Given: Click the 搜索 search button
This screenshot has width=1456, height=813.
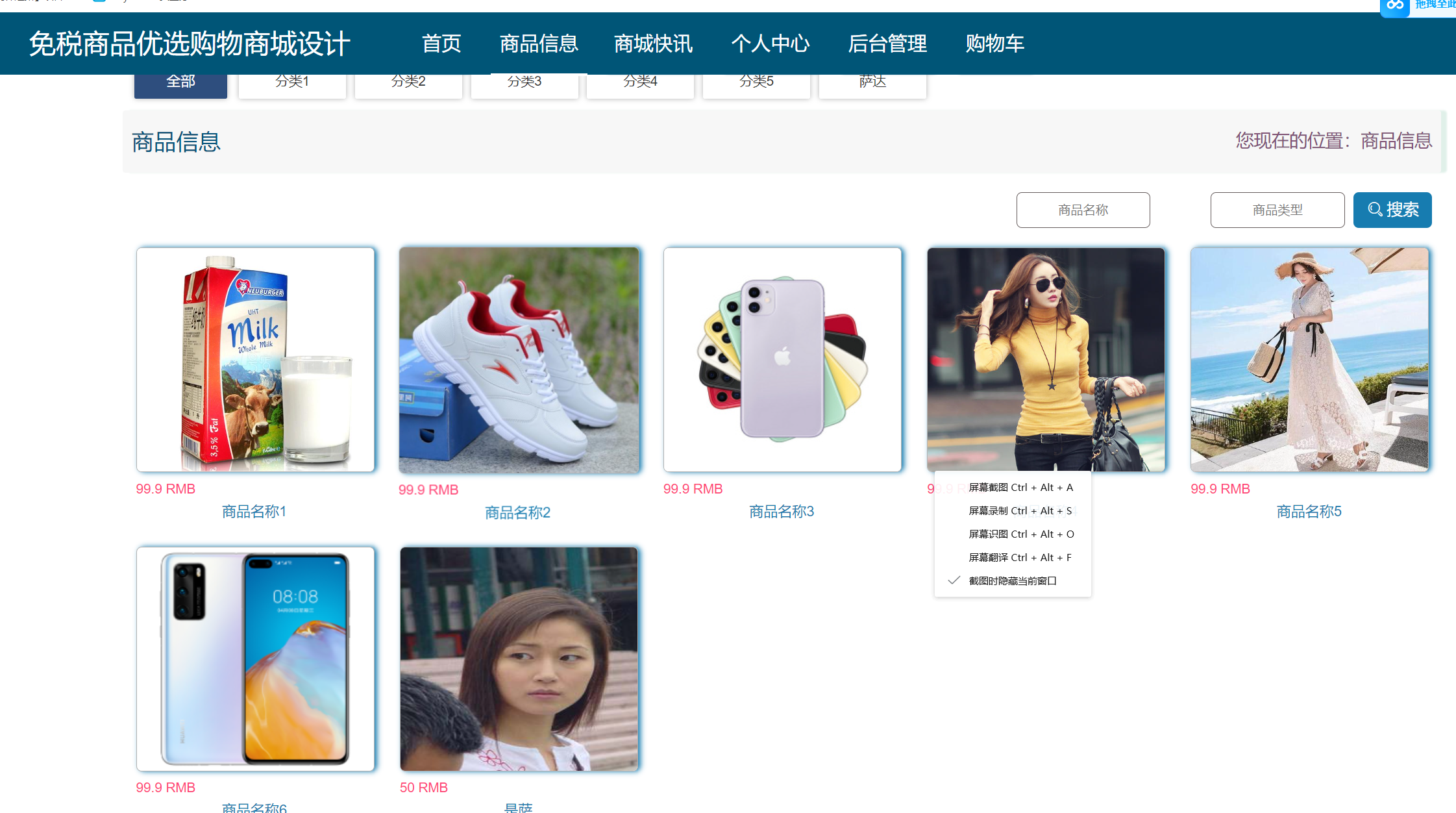Looking at the screenshot, I should (1392, 210).
